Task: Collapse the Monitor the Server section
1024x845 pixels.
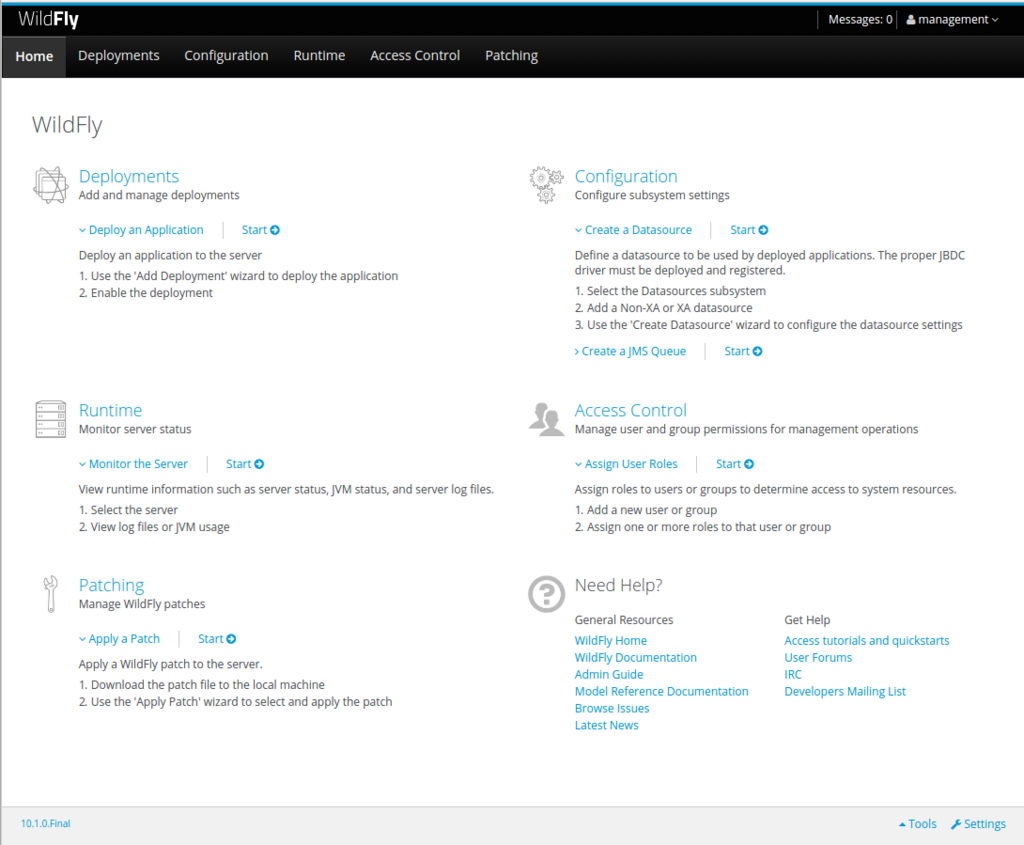Action: 133,464
